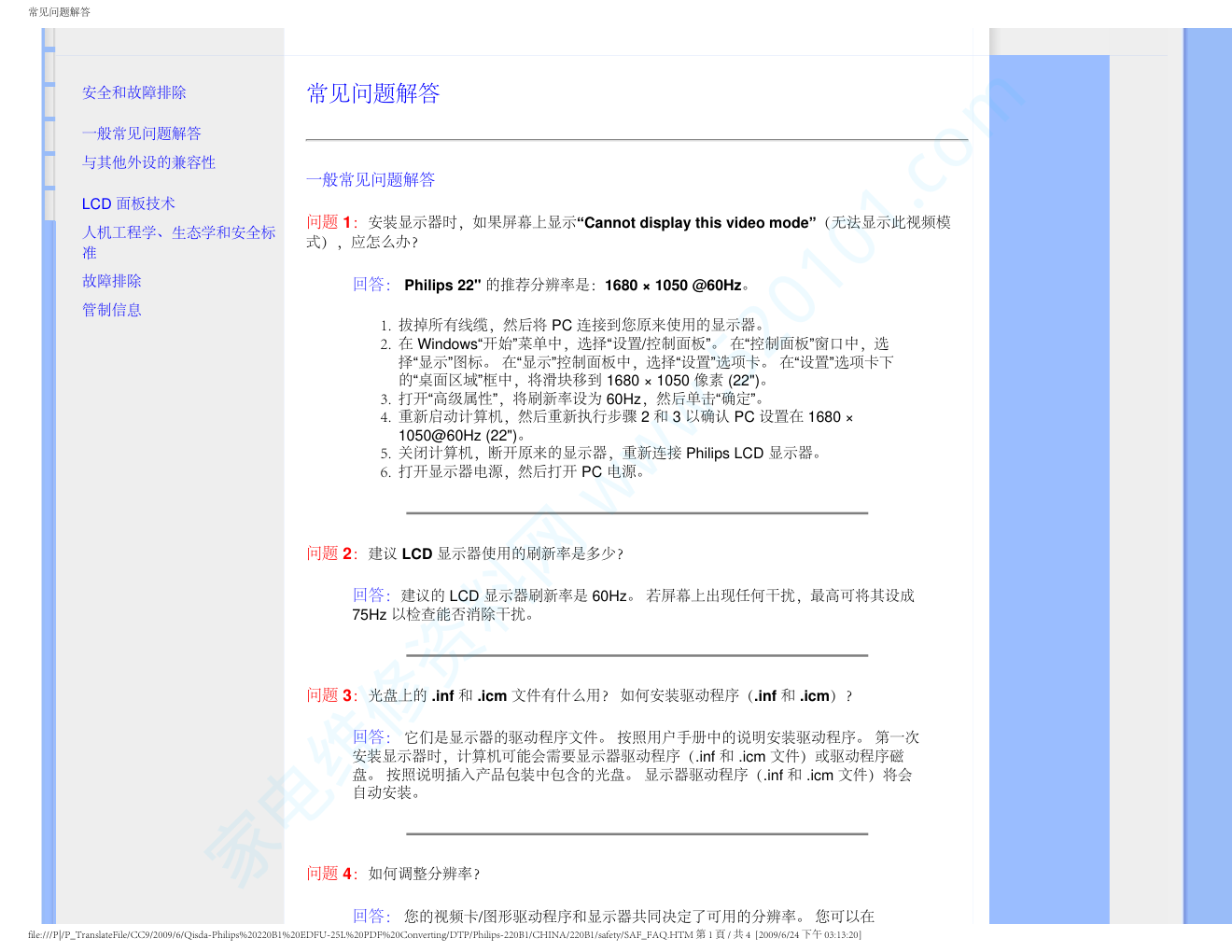Open the 故障排除 sidebar link

point(112,281)
